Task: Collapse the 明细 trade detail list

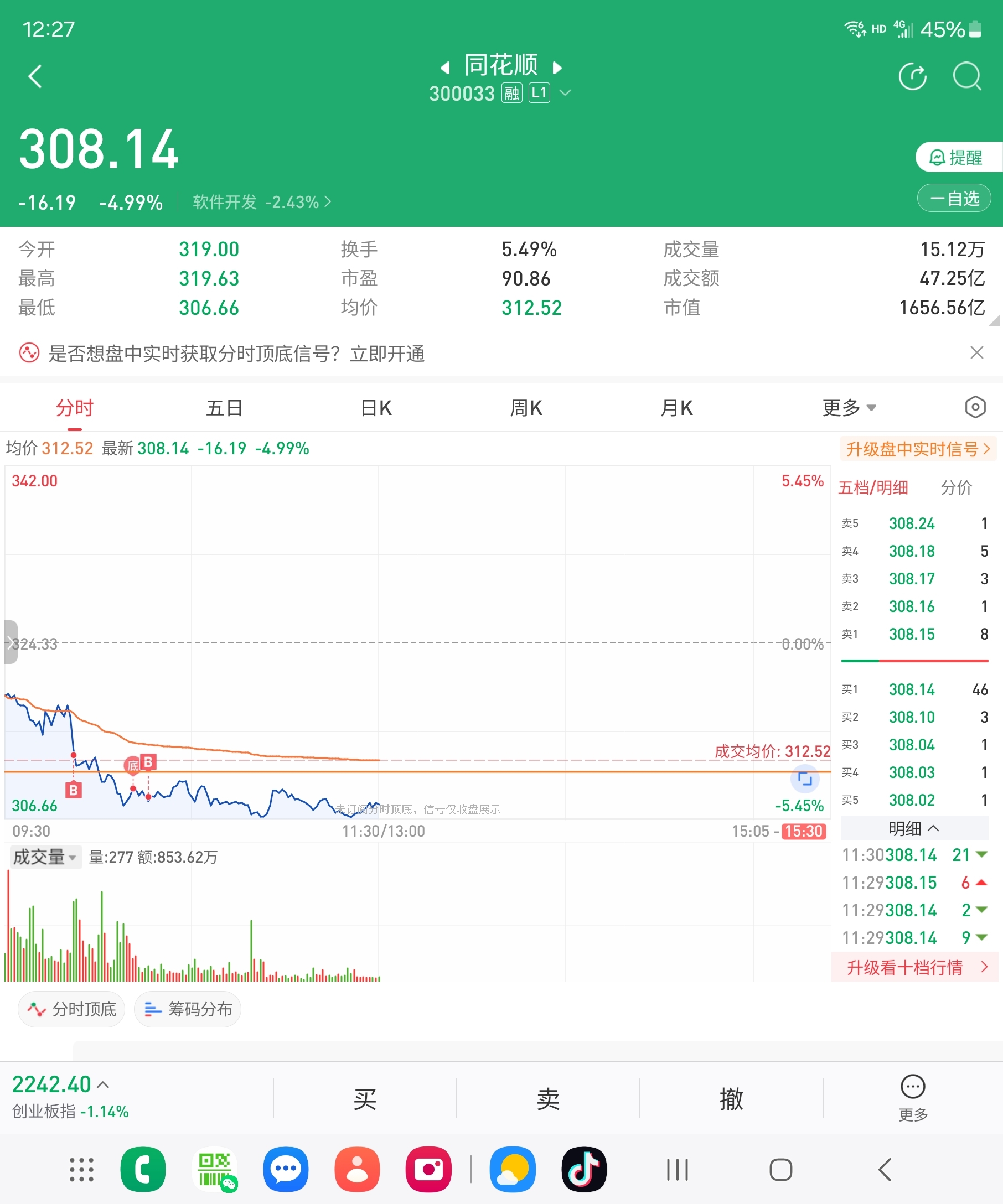Action: pos(914,828)
